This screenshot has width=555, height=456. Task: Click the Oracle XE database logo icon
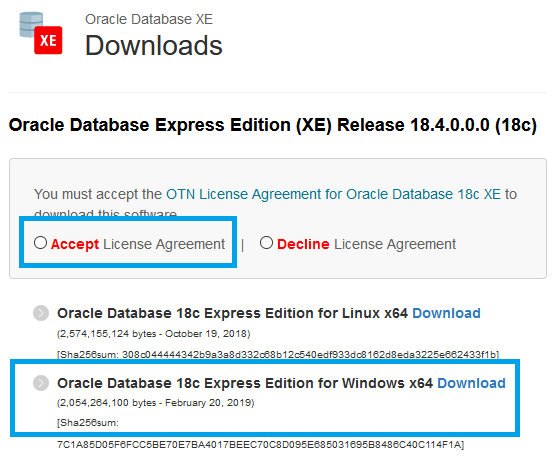41,33
